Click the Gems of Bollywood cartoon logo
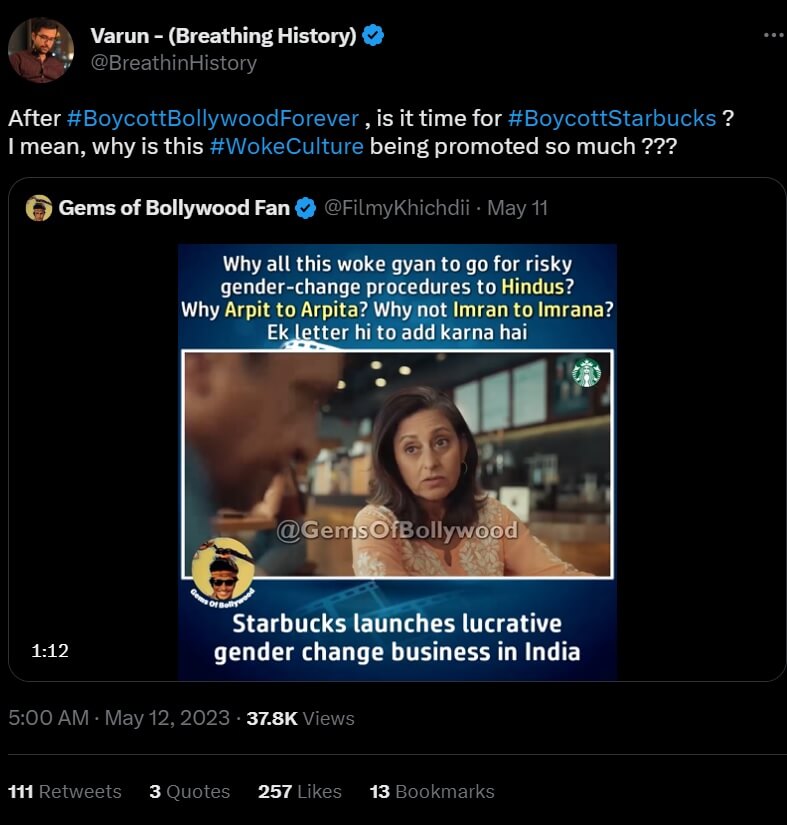The height and width of the screenshot is (825, 787). point(222,570)
